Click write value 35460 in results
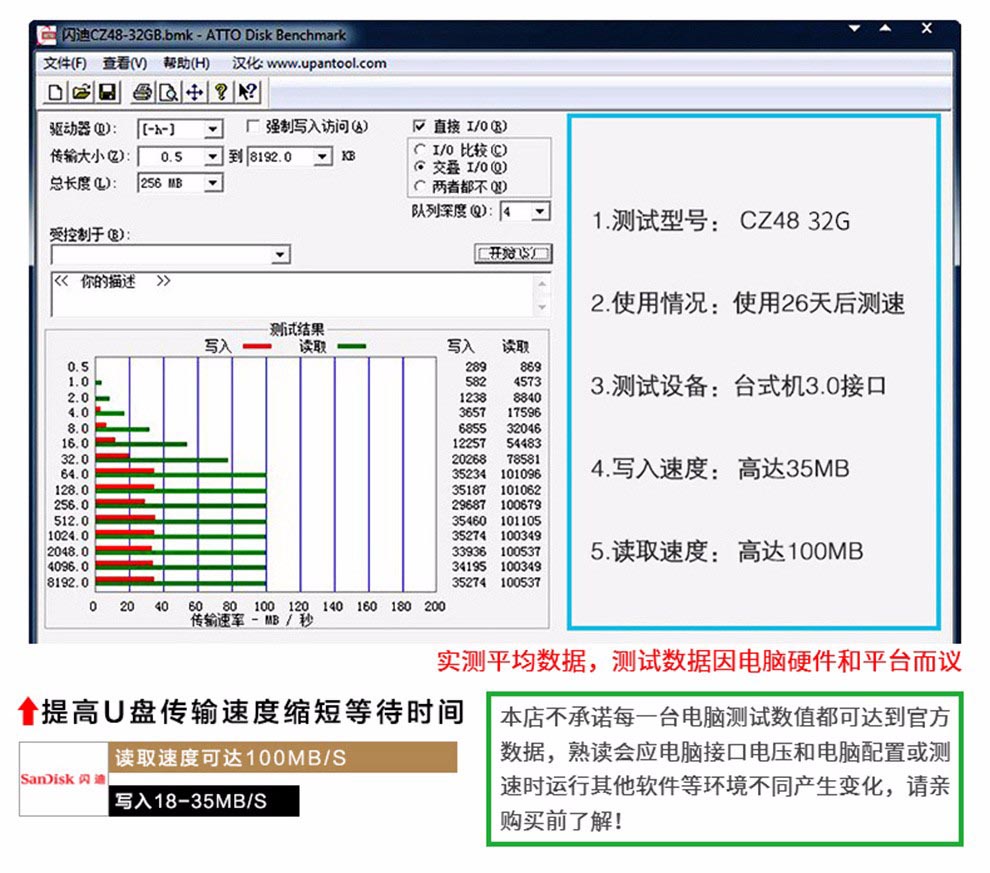The image size is (990, 873). coord(468,521)
